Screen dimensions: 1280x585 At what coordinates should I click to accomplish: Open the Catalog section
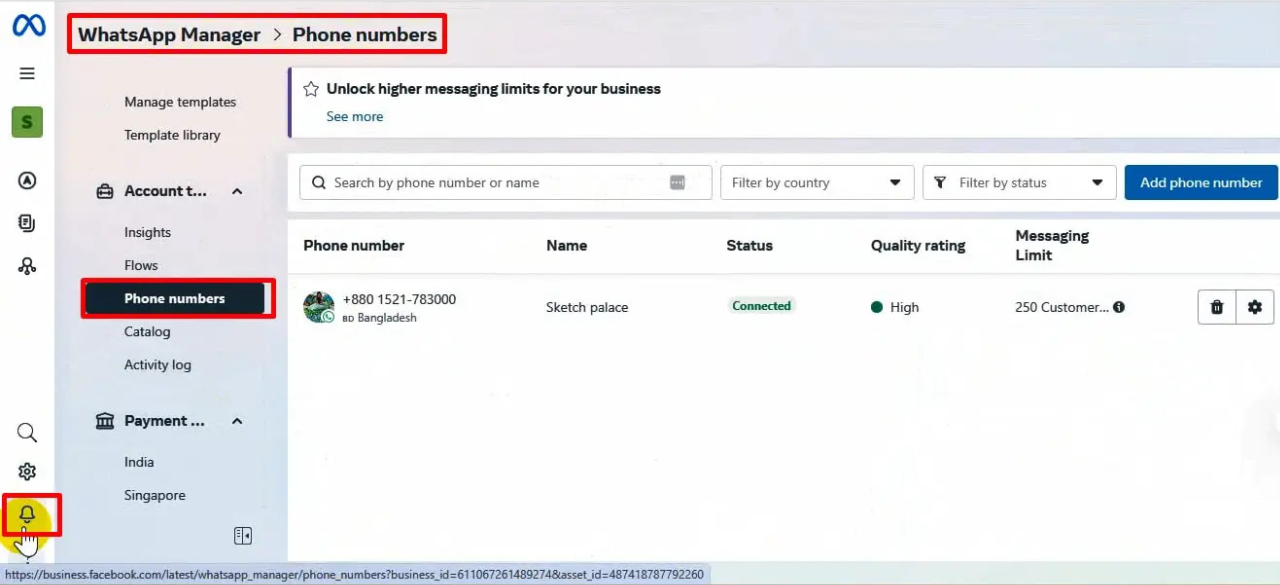pos(147,331)
